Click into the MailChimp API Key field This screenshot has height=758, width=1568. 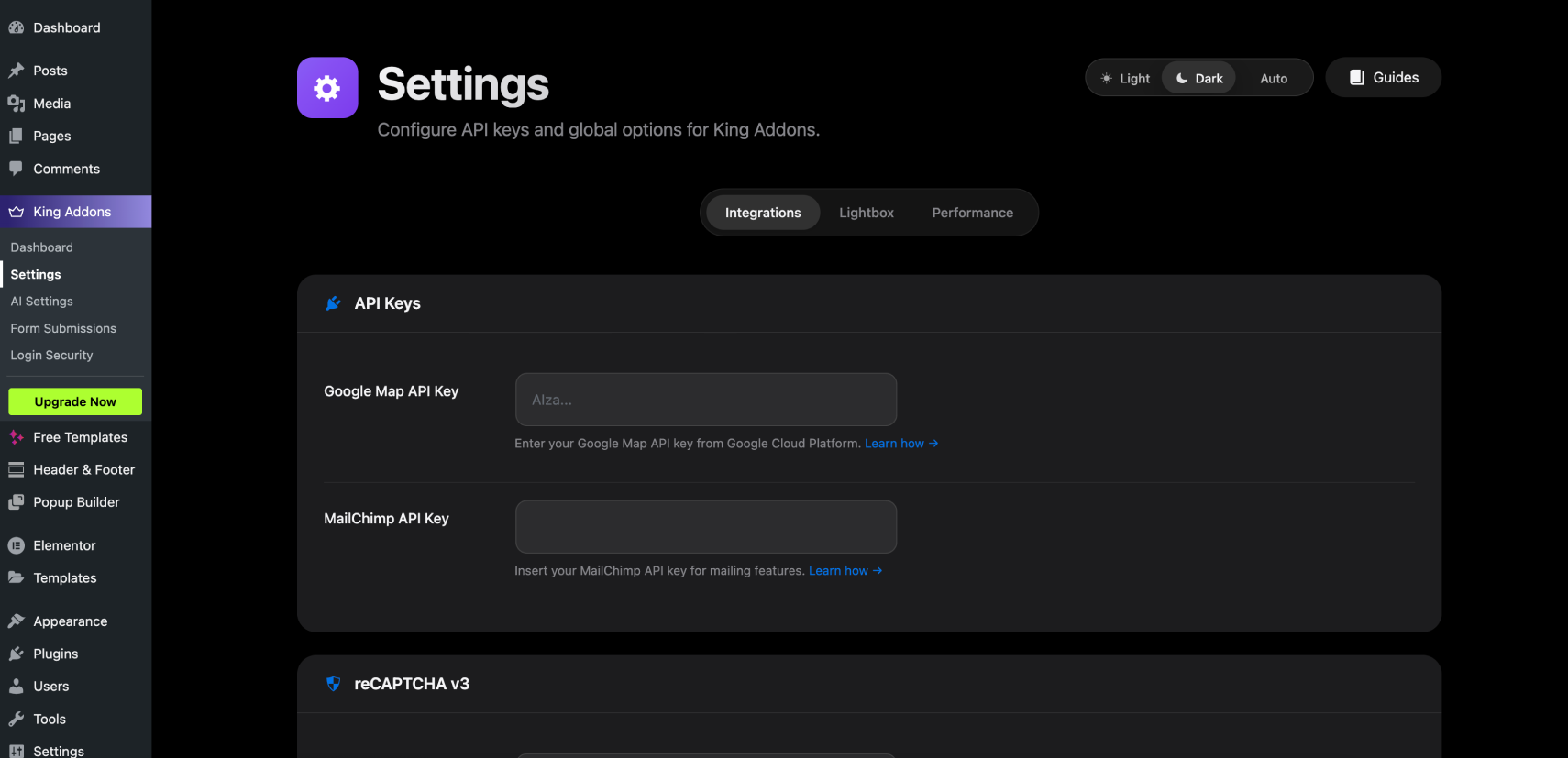point(705,527)
